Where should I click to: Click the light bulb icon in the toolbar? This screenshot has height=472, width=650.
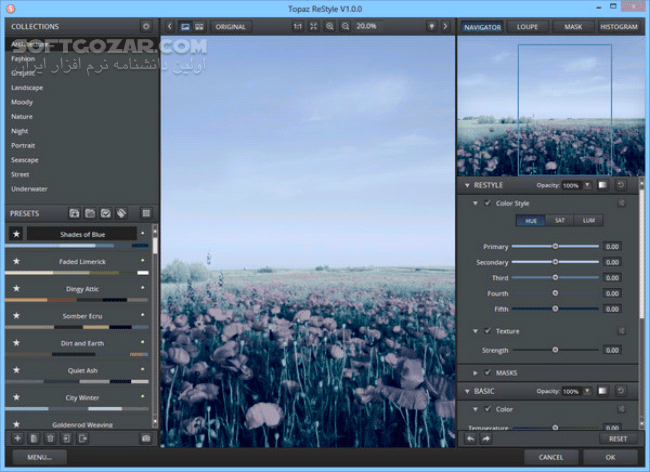point(432,27)
